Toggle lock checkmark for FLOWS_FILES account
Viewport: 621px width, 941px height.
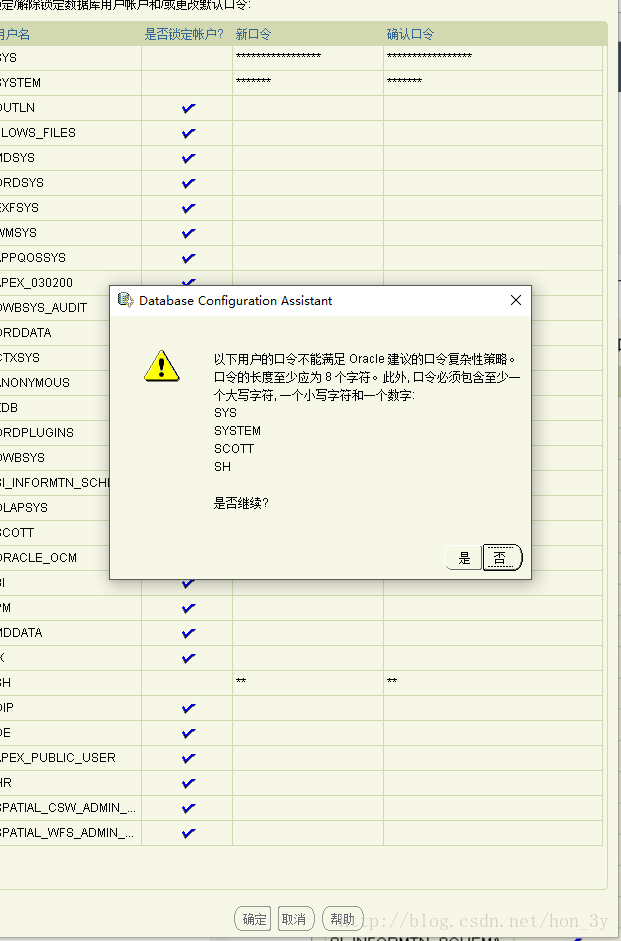coord(188,133)
